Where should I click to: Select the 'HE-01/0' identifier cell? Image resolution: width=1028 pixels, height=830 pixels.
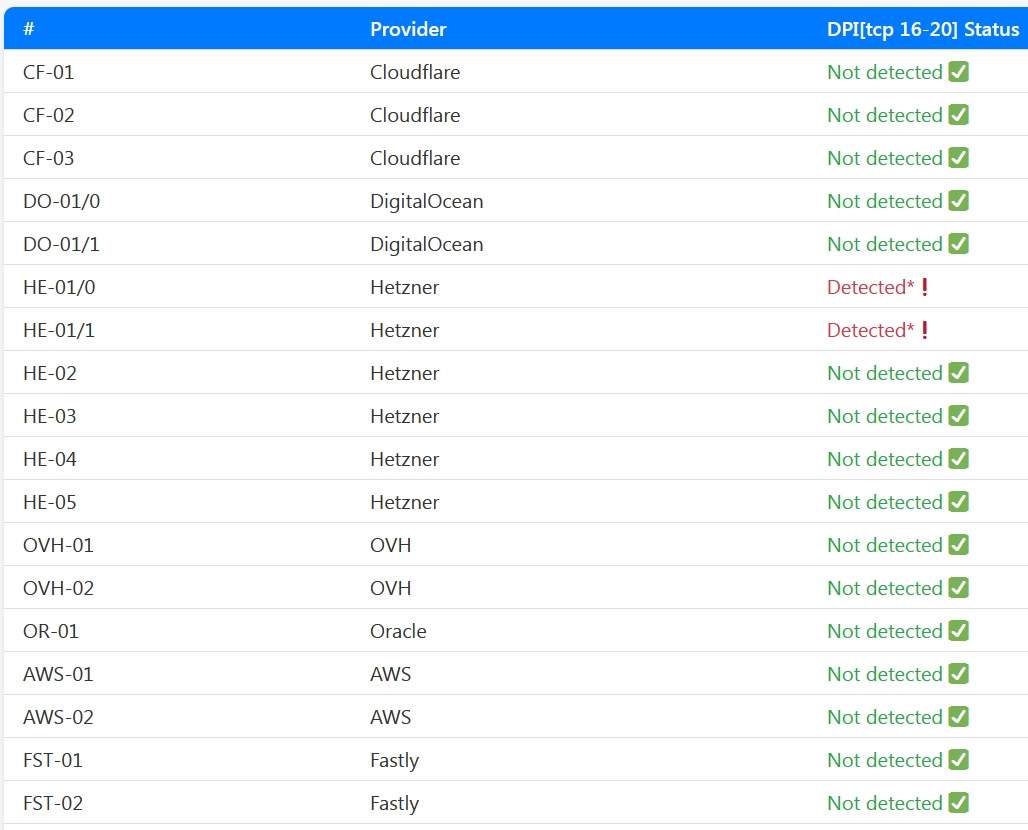[59, 287]
